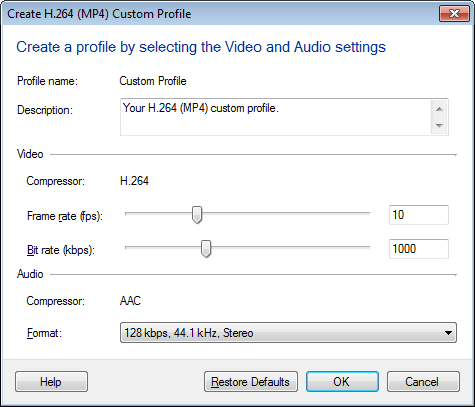The image size is (475, 407).
Task: Click the far left end of Bit rate track
Action: 127,247
